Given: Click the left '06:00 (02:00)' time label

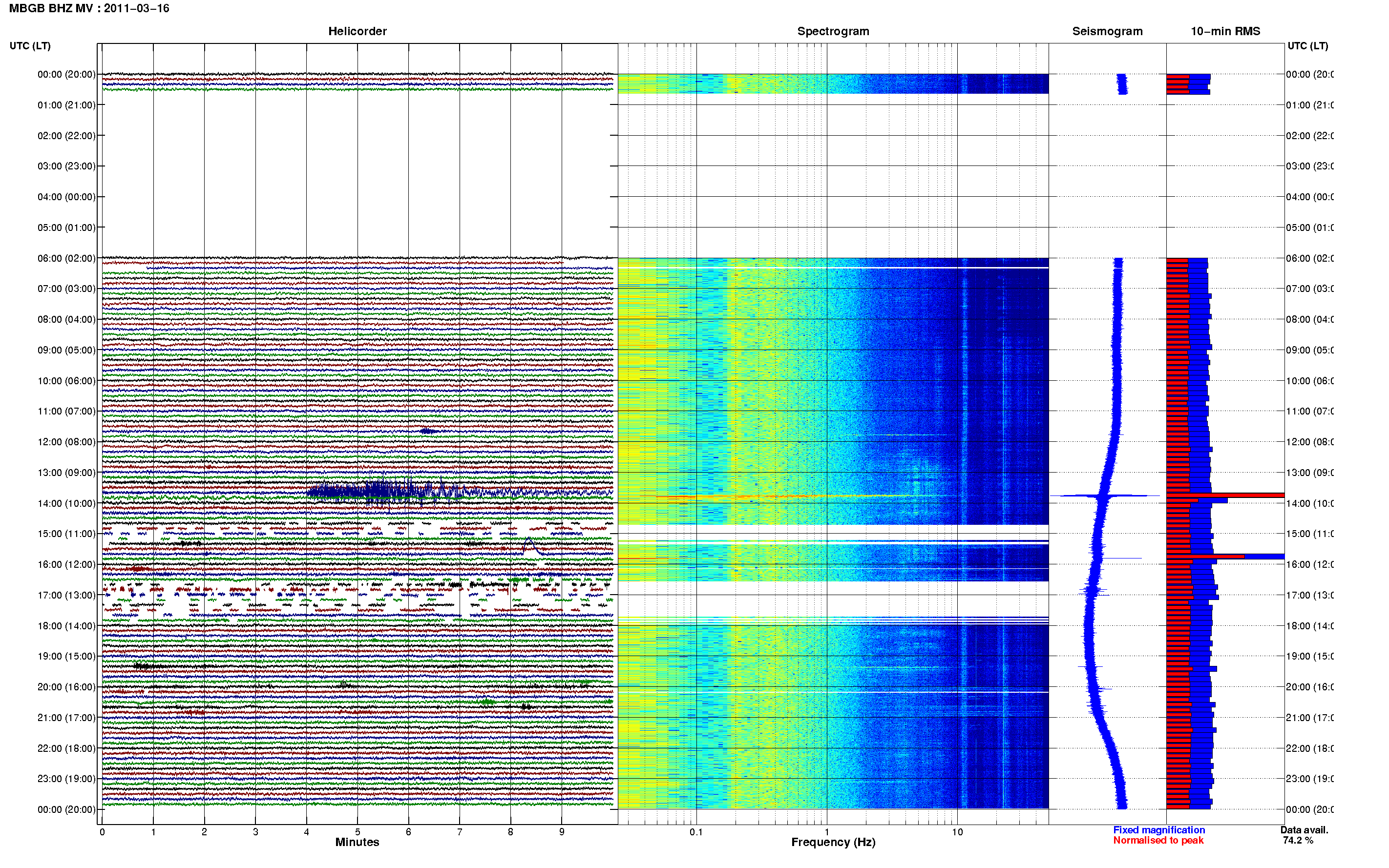Looking at the screenshot, I should tap(66, 258).
